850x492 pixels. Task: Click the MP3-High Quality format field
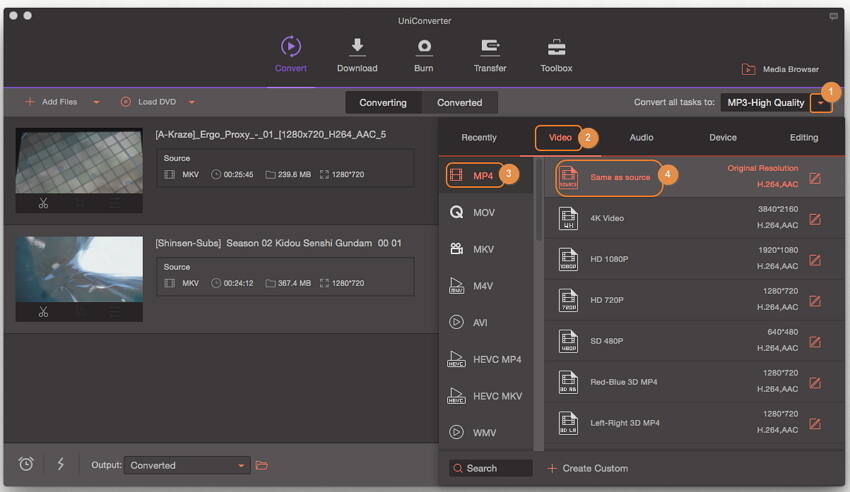tap(765, 102)
